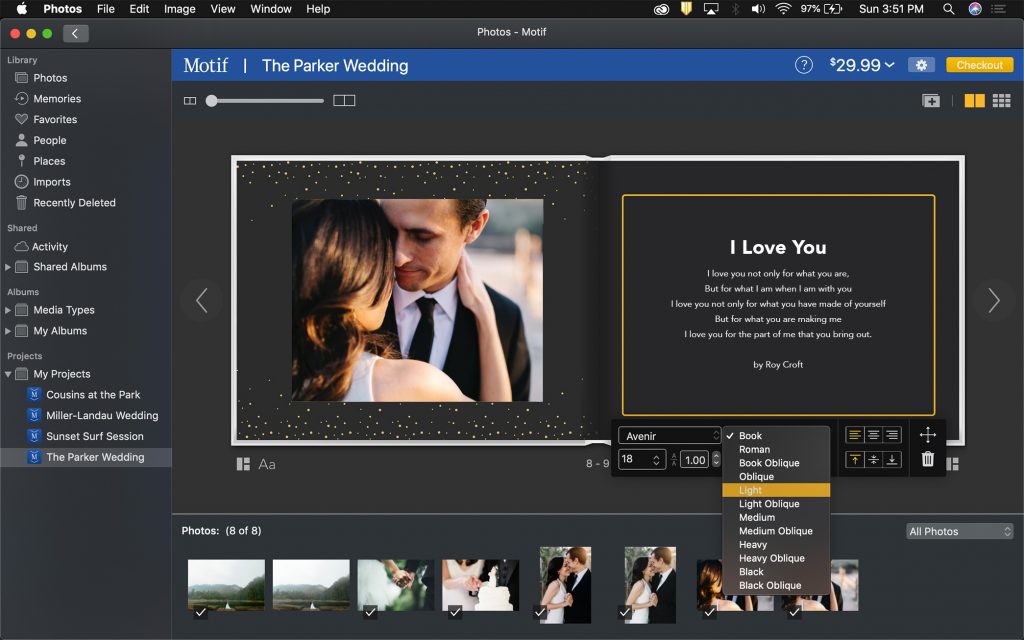Image resolution: width=1024 pixels, height=640 pixels.
Task: Choose Medium Oblique font style
Action: pyautogui.click(x=776, y=531)
